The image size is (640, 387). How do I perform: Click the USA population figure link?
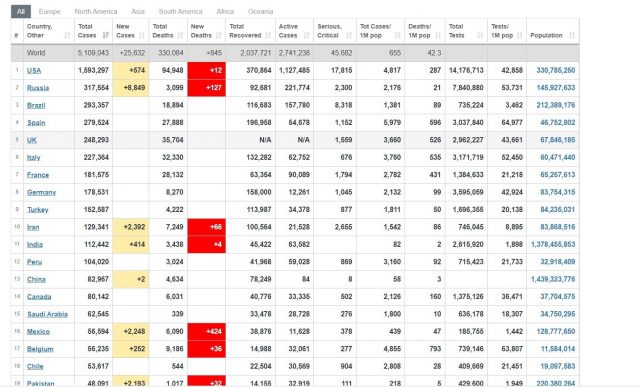(556, 70)
